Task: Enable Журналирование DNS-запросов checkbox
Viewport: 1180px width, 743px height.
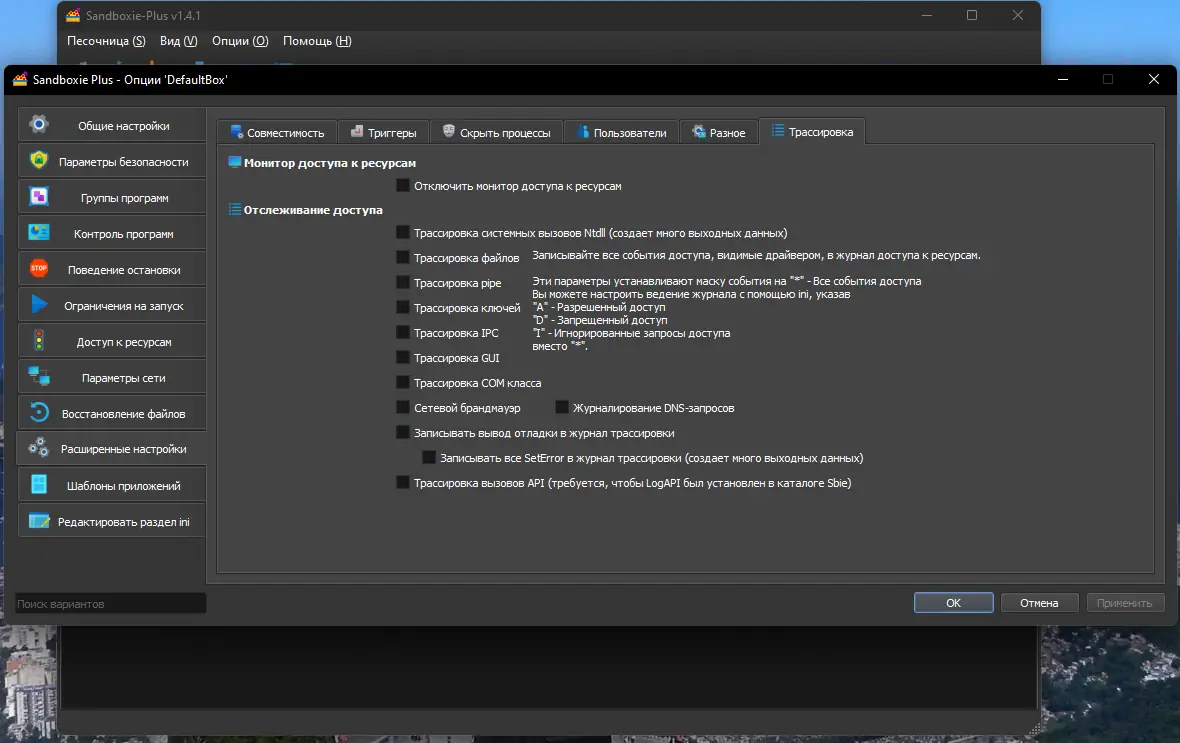Action: (562, 407)
